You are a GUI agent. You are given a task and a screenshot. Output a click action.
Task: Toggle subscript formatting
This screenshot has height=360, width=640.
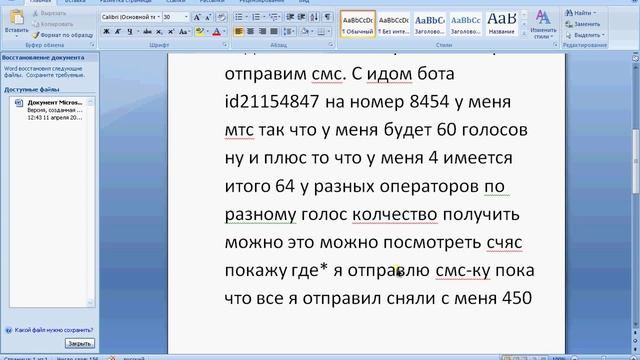159,31
